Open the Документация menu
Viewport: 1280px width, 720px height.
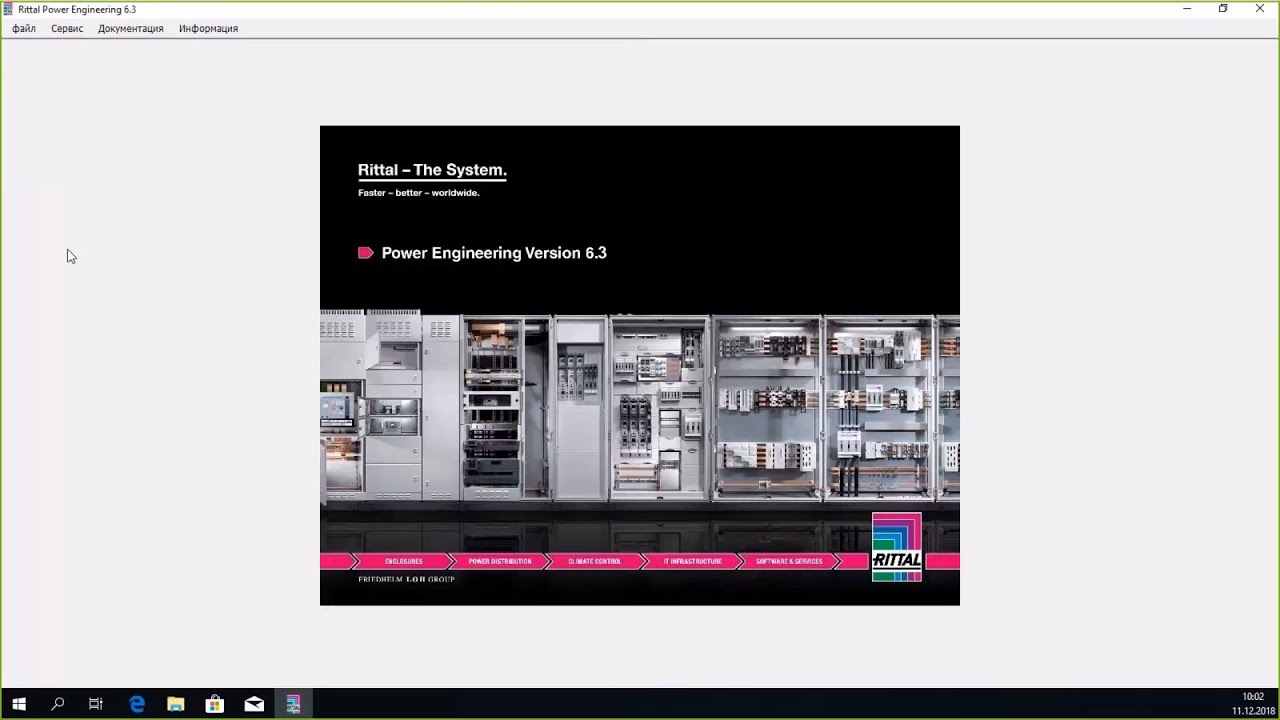click(x=131, y=29)
